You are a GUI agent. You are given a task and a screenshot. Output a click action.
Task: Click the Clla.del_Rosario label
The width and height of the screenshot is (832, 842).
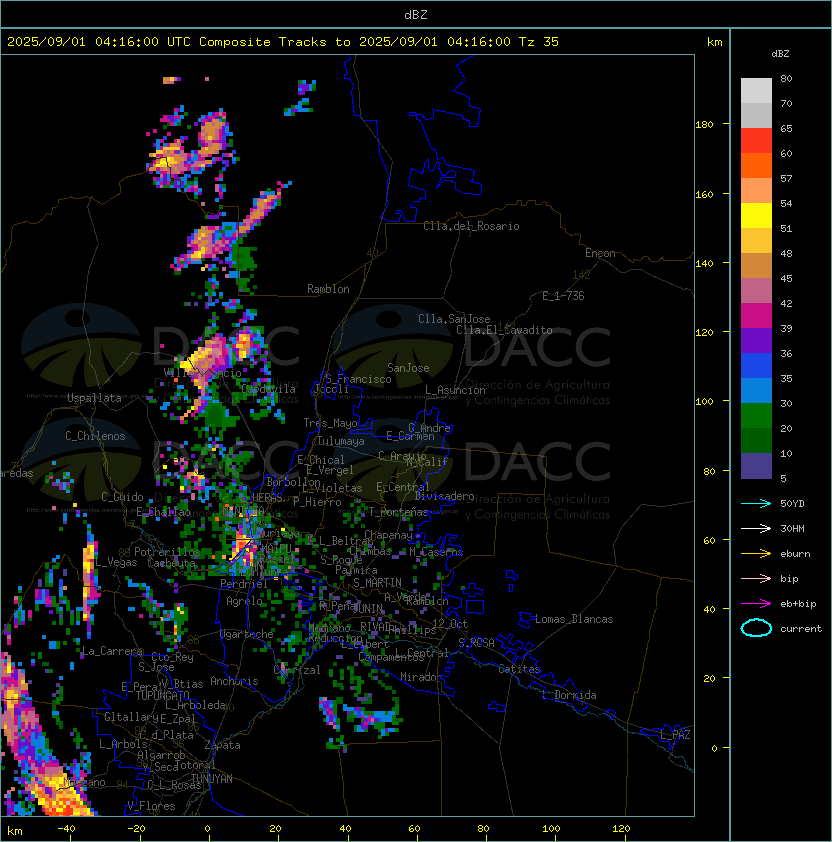(471, 226)
